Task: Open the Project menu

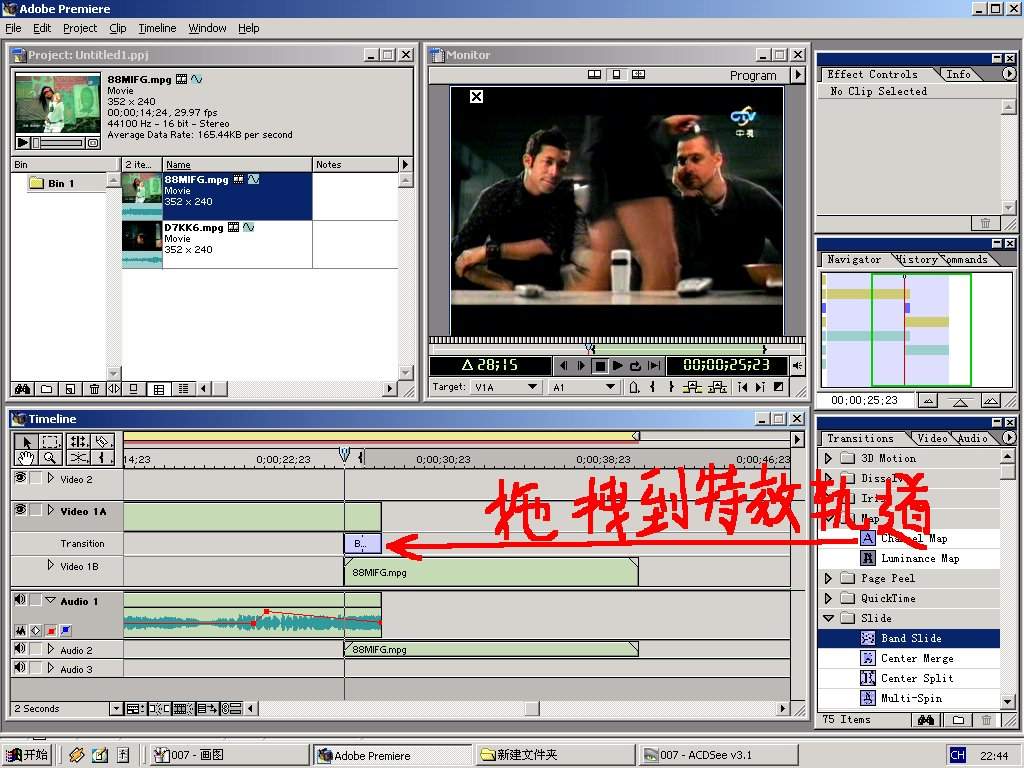Action: 80,28
